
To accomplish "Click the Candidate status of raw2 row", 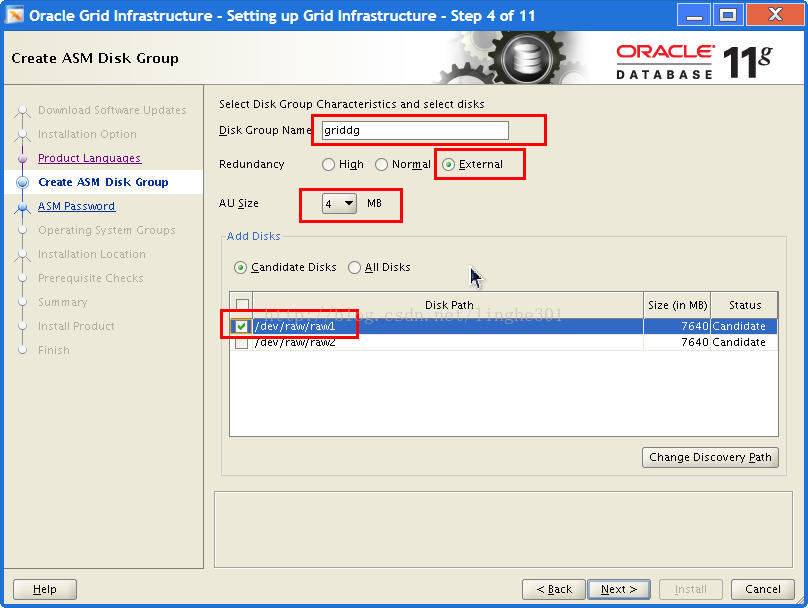I will (738, 342).
